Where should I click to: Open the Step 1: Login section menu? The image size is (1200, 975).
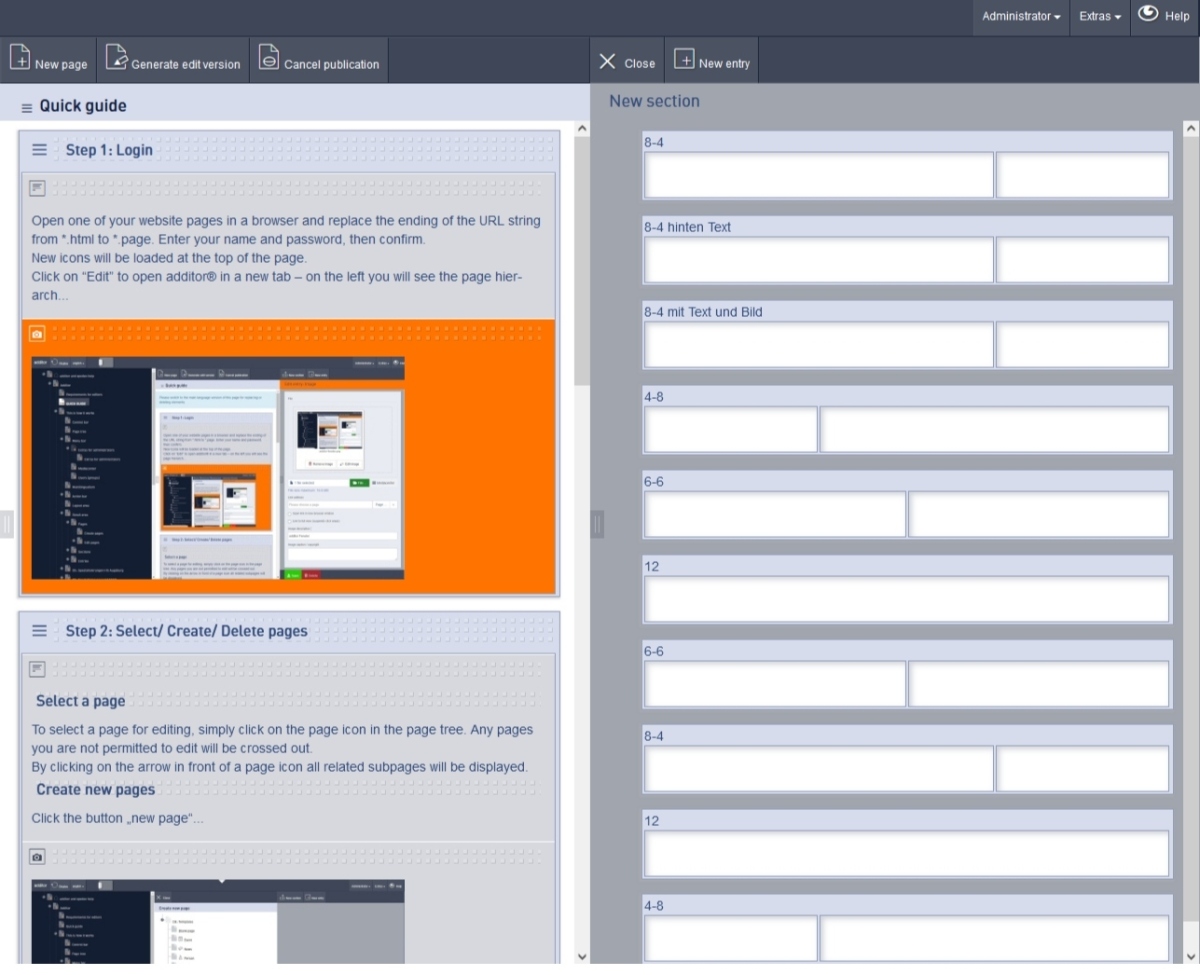pyautogui.click(x=40, y=150)
